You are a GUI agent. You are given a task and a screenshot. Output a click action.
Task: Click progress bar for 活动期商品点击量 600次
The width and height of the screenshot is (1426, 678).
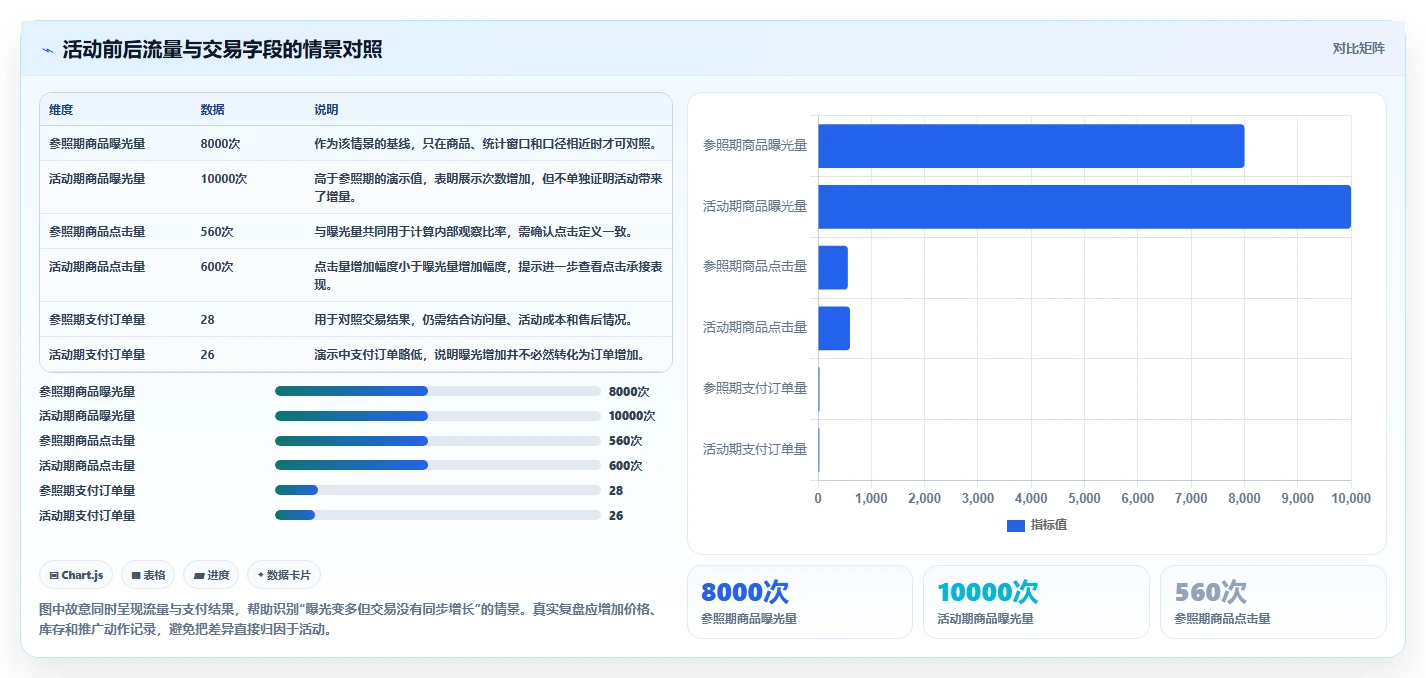(438, 465)
